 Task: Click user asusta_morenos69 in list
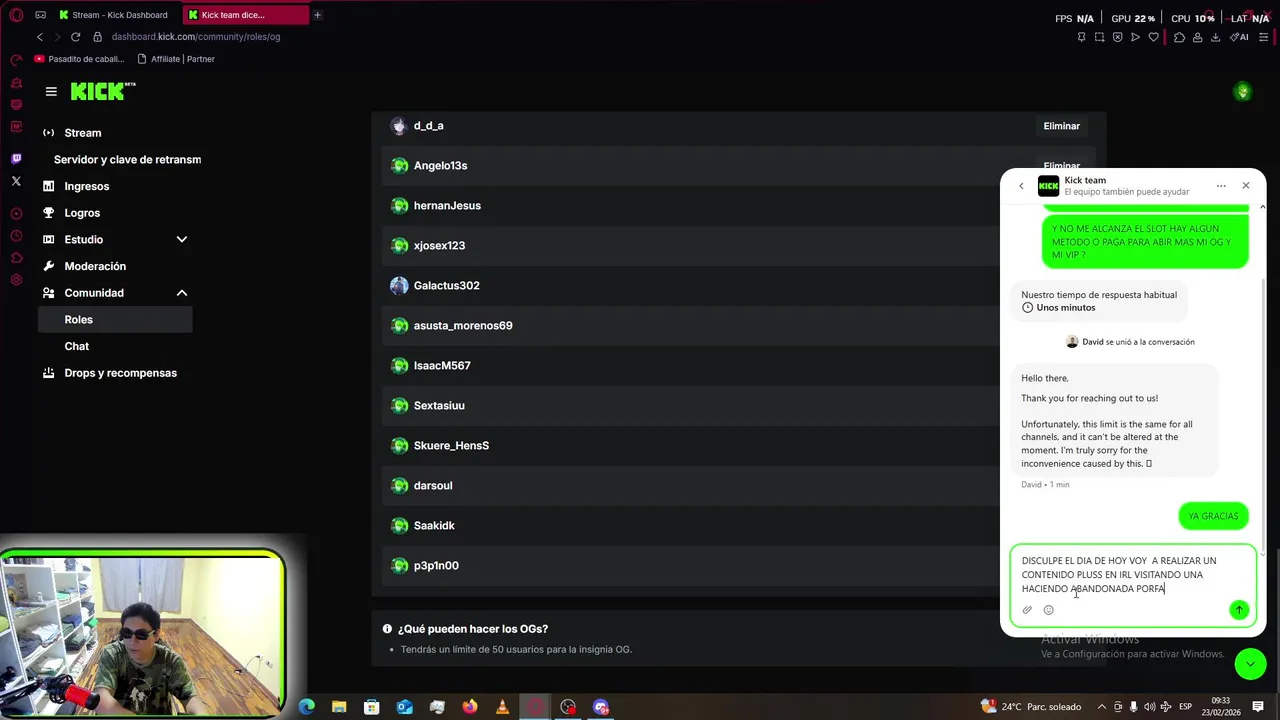(463, 326)
